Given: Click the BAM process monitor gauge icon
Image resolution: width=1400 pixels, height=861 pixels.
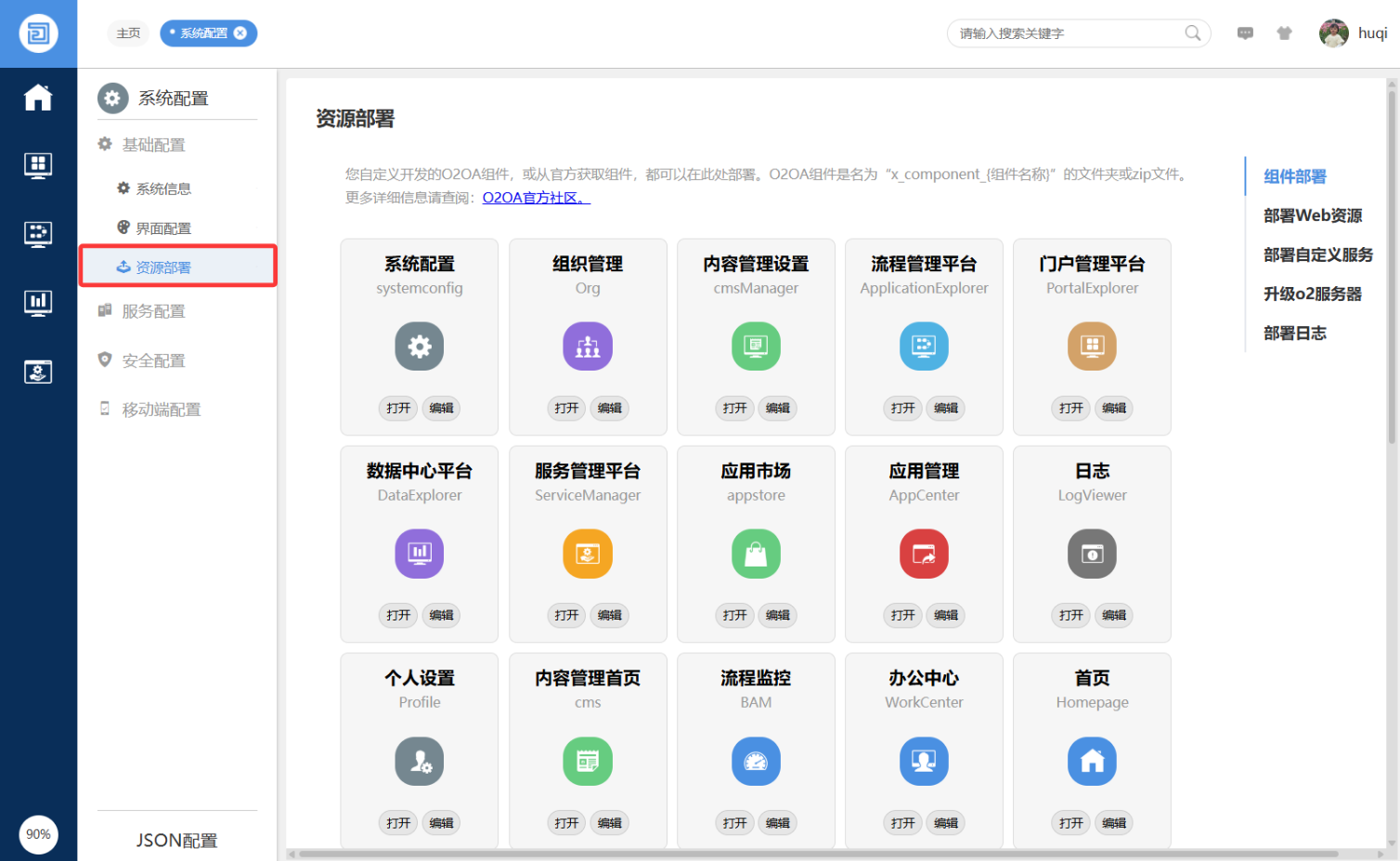Looking at the screenshot, I should point(756,761).
